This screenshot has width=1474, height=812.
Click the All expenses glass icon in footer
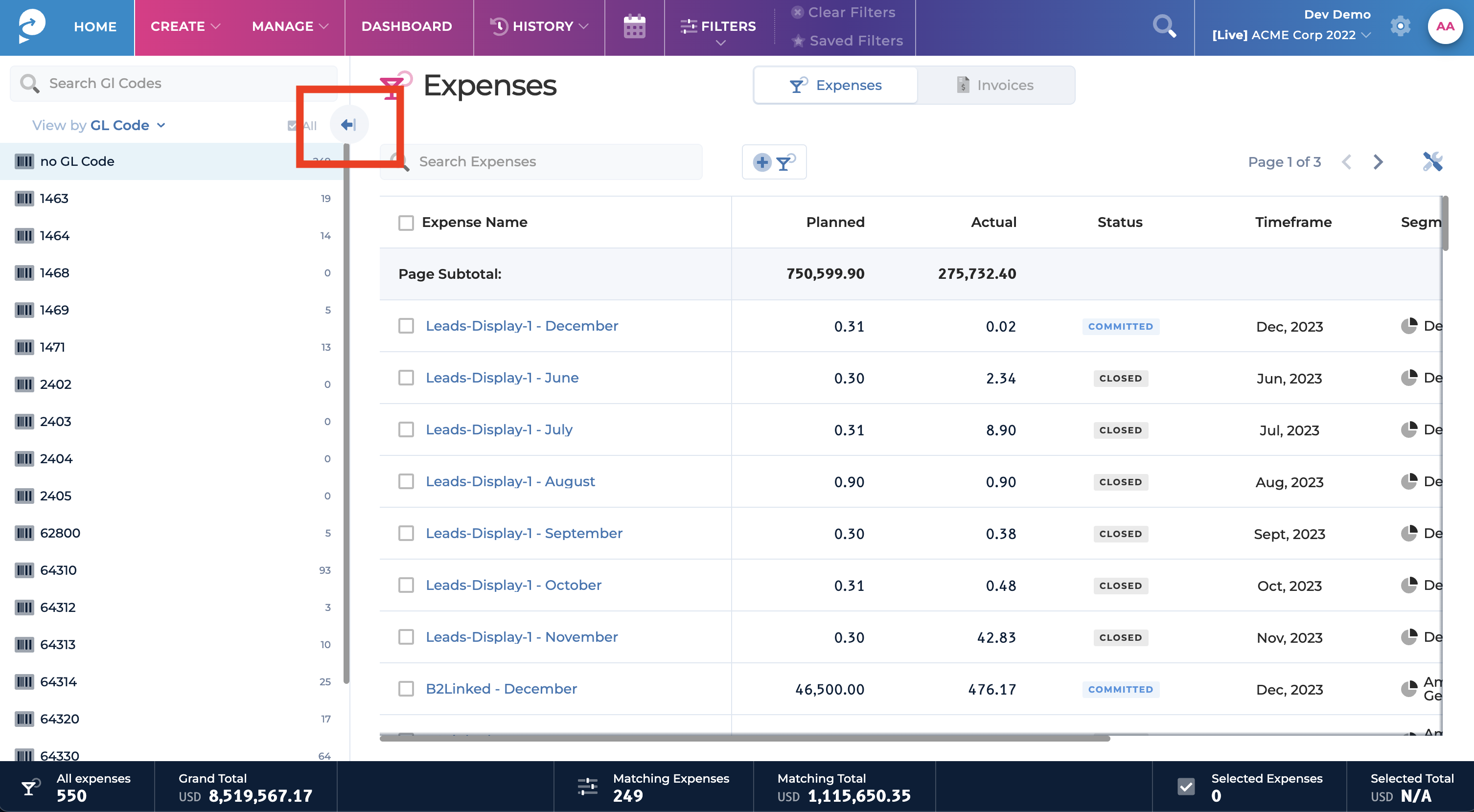(x=30, y=787)
